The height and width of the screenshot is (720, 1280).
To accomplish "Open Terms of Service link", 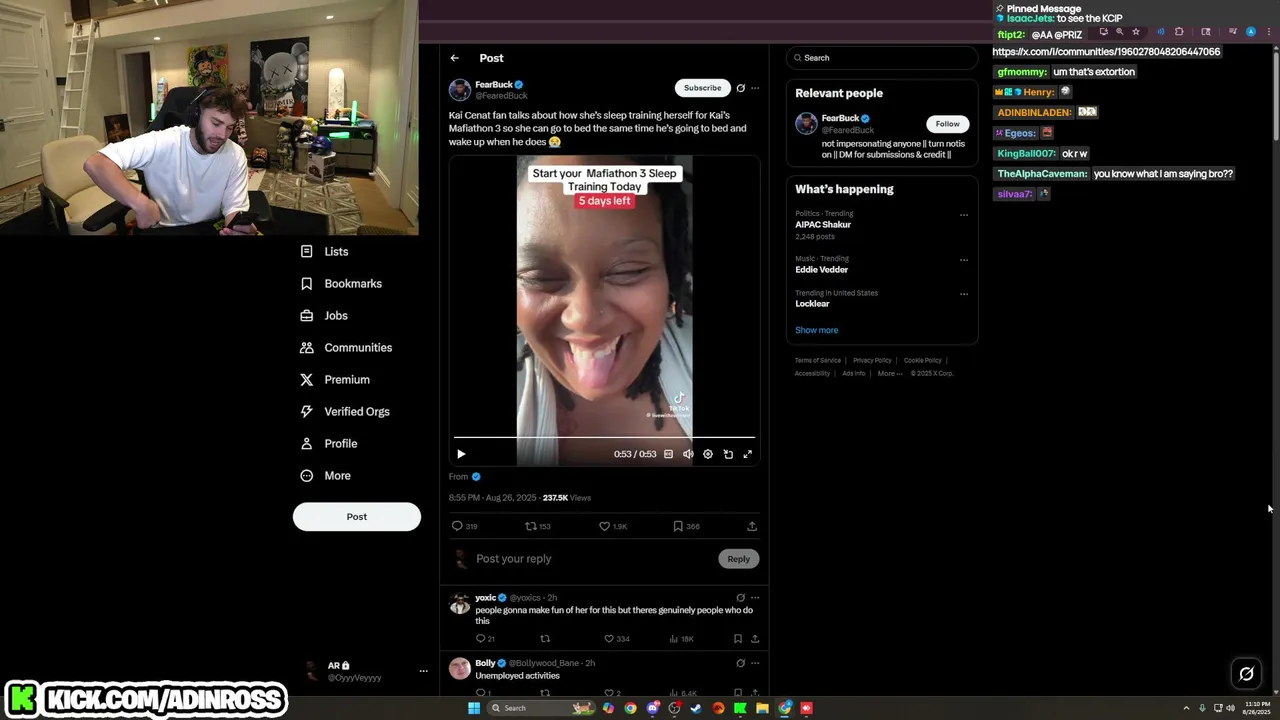I will (x=818, y=360).
